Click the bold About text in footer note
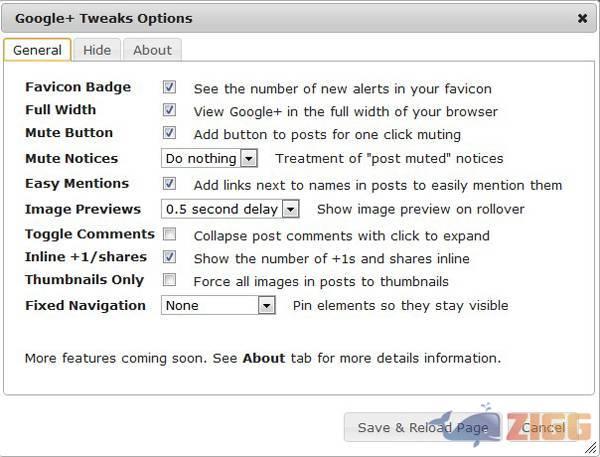The width and height of the screenshot is (600, 457). pos(264,357)
